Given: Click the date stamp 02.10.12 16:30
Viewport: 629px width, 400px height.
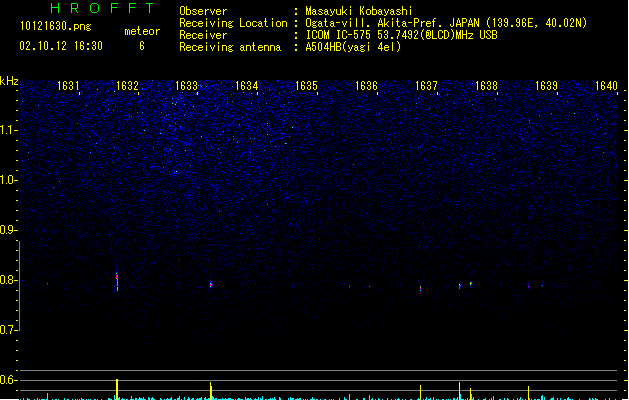Looking at the screenshot, I should [61, 46].
